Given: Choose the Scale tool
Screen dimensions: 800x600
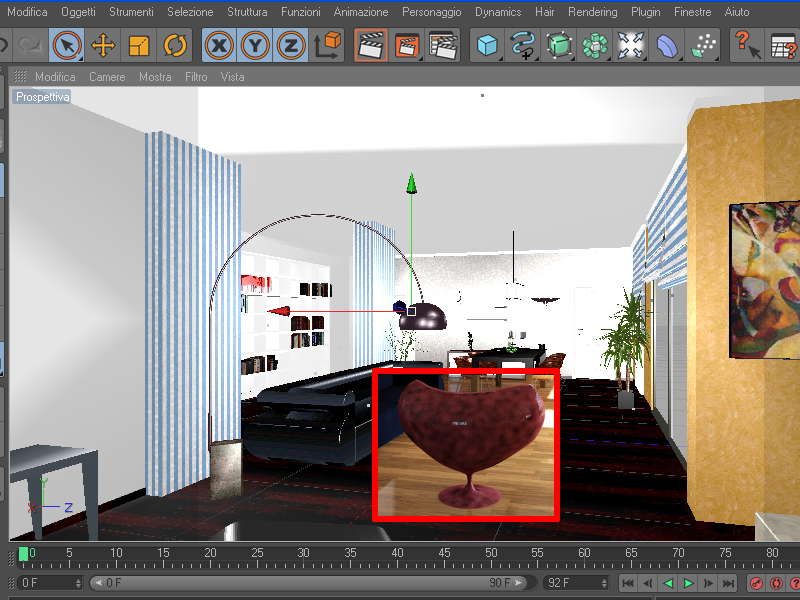Looking at the screenshot, I should [139, 45].
